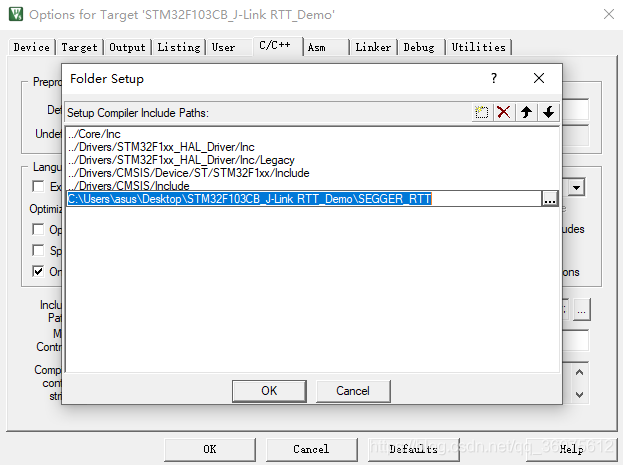Click the Include Paths '...' button behind dialog
The width and height of the screenshot is (623, 465).
point(581,310)
